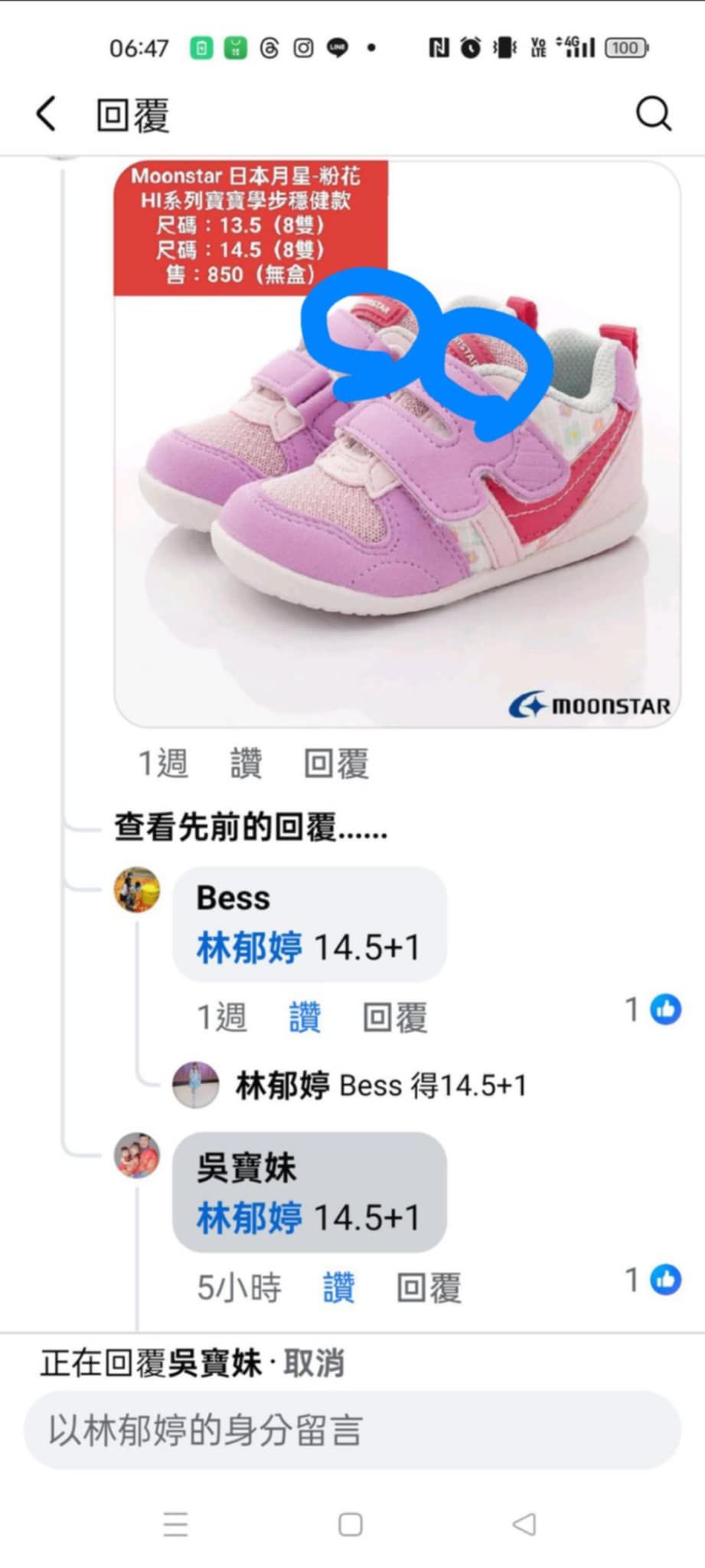
Task: Toggle 讚 on 吳寶妹's comment
Action: coord(338,1288)
